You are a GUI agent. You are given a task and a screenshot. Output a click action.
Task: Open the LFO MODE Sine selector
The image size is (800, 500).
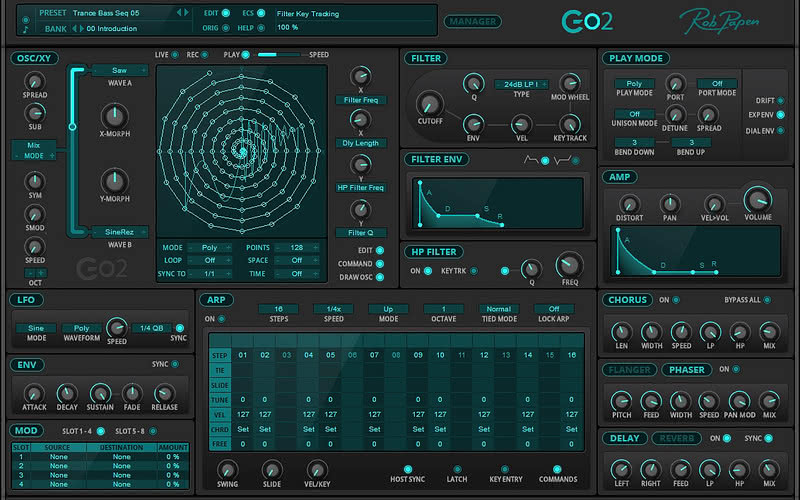pos(36,328)
